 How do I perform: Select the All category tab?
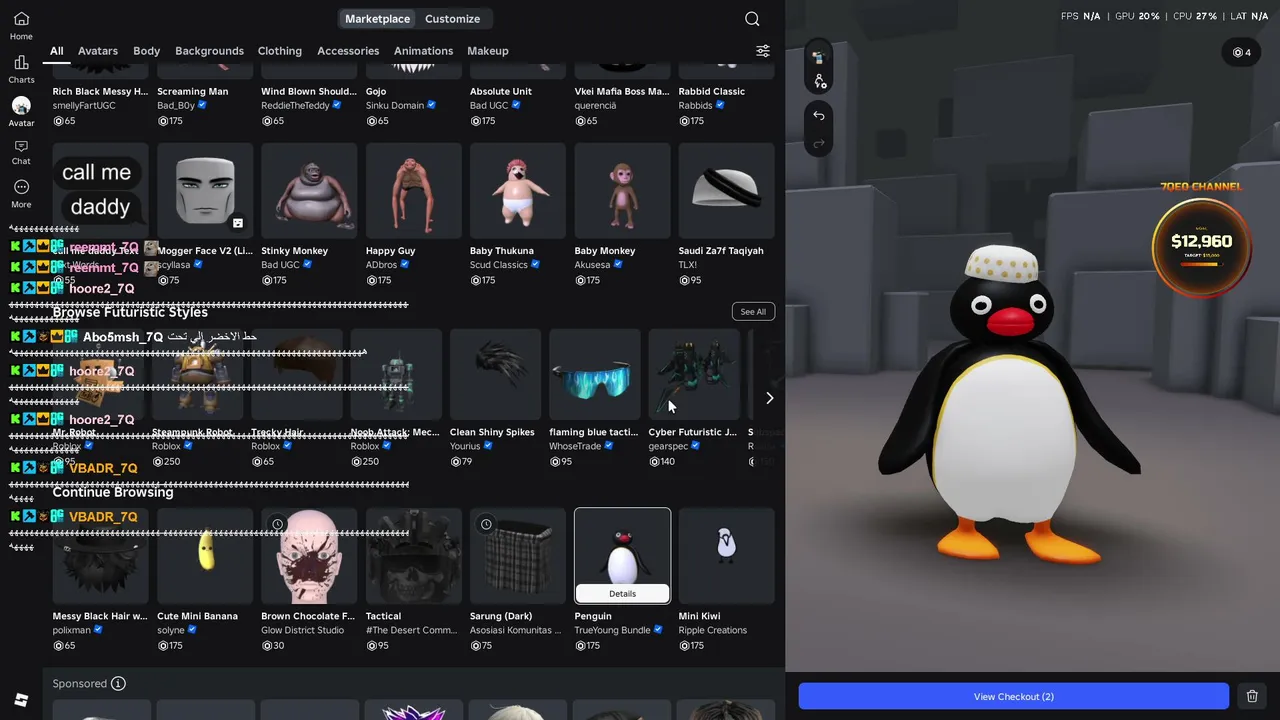pos(57,51)
